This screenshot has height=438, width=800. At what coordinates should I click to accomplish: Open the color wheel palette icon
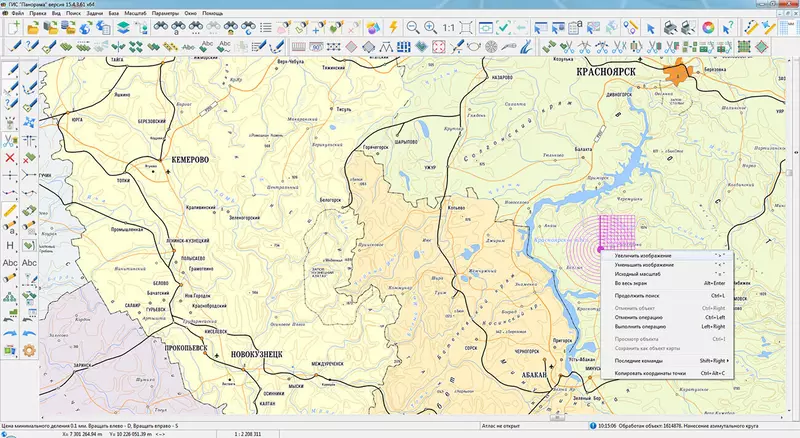point(708,27)
